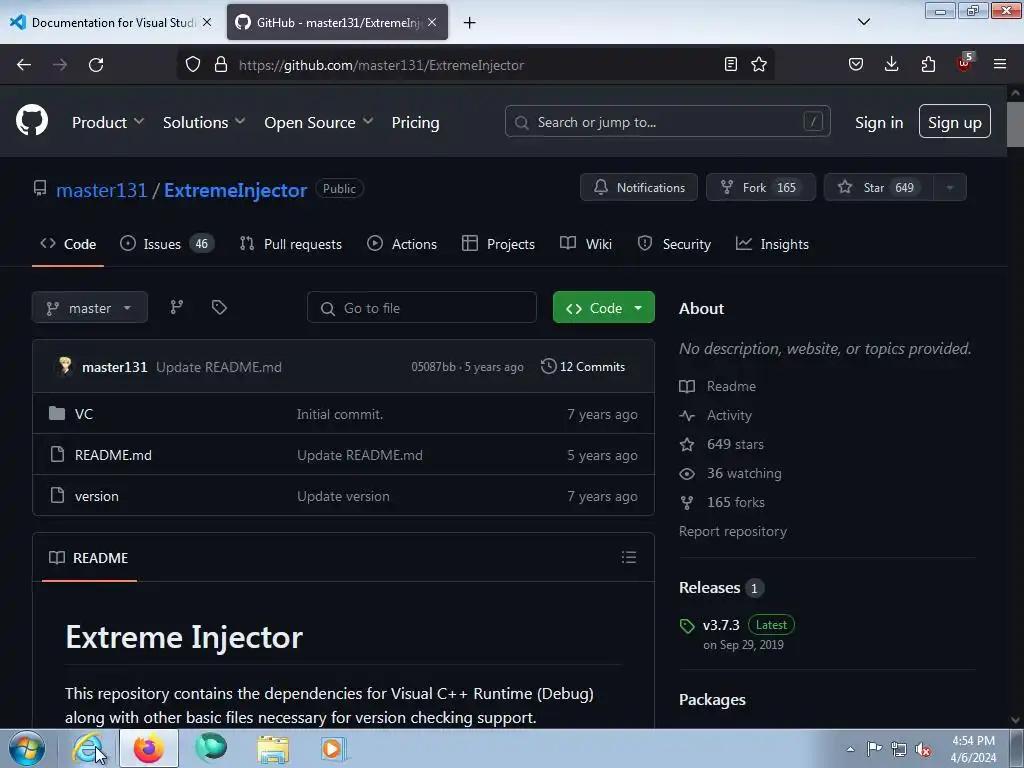The width and height of the screenshot is (1024, 768).
Task: Switch to the Actions tab
Action: pyautogui.click(x=402, y=244)
